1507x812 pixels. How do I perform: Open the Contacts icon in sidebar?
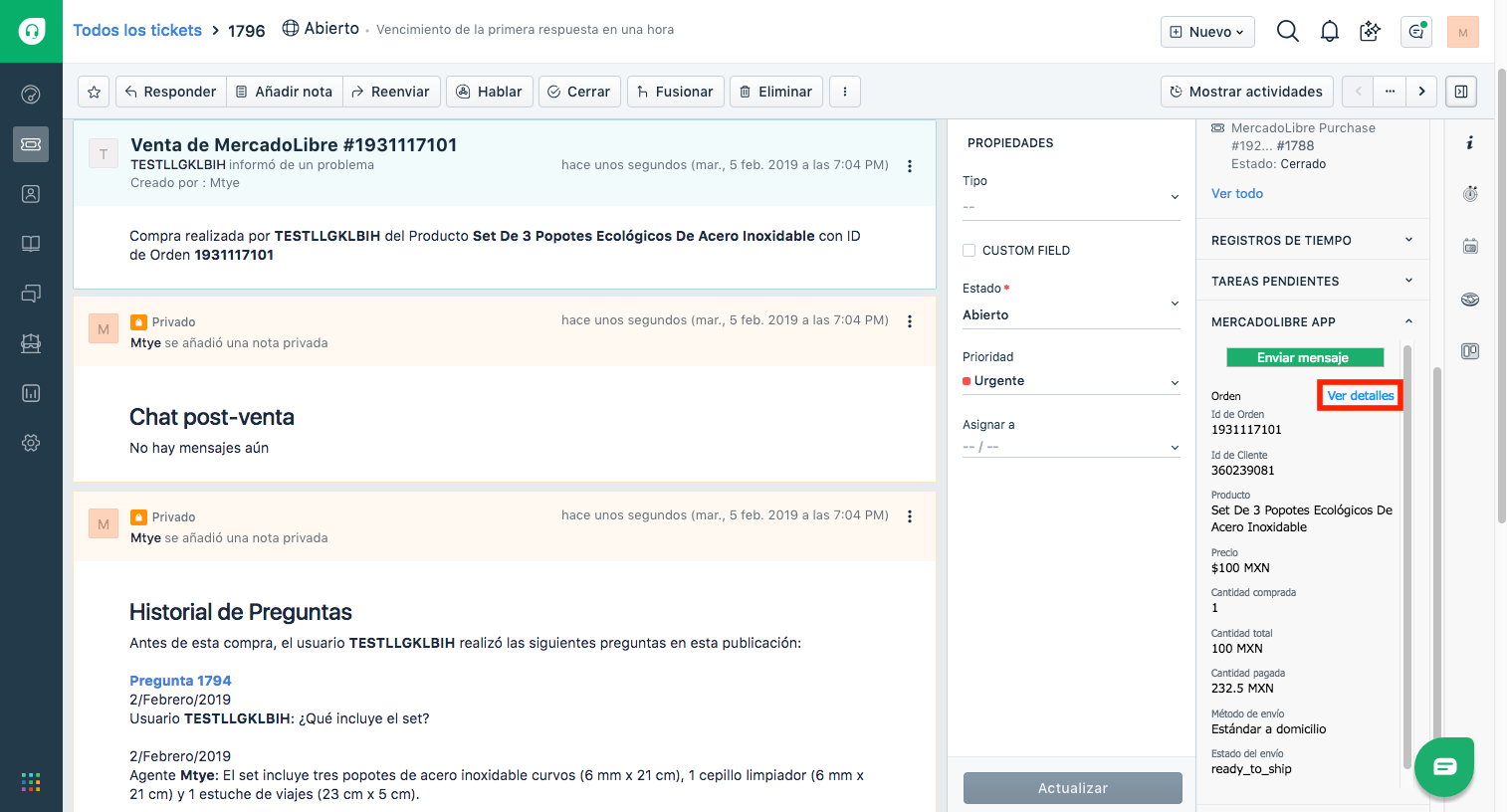31,194
